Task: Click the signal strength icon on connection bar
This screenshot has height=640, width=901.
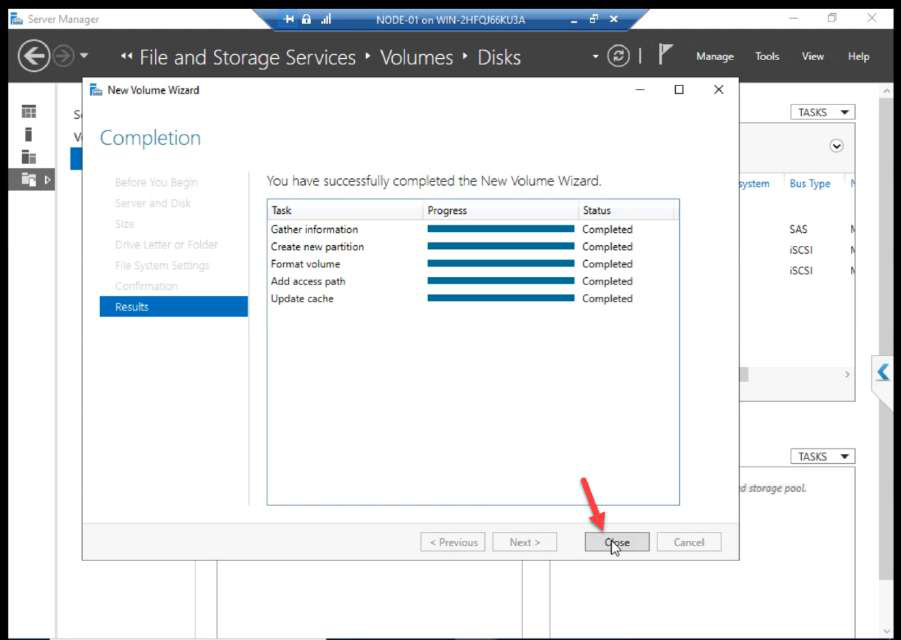Action: point(326,19)
